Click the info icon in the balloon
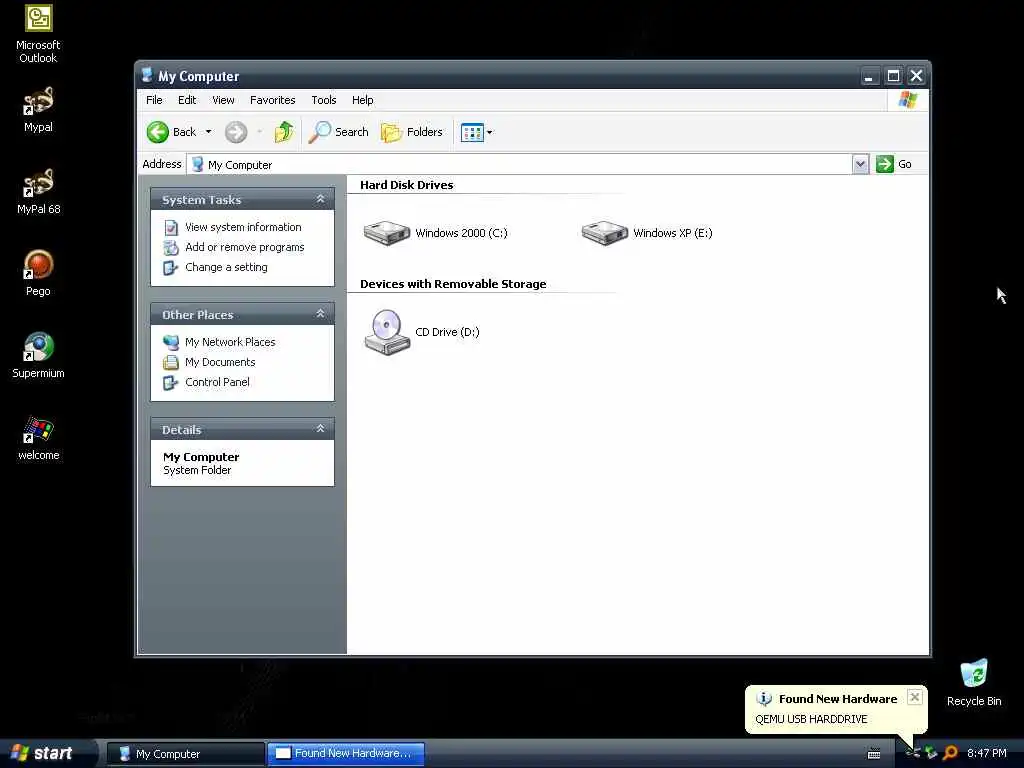 (763, 699)
